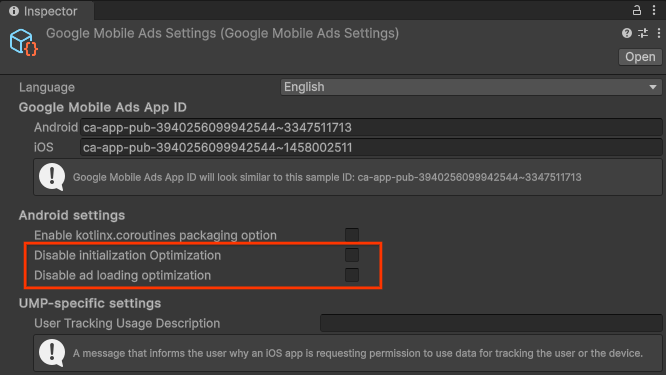Click the Open button
This screenshot has height=375, width=666.
pyautogui.click(x=640, y=57)
